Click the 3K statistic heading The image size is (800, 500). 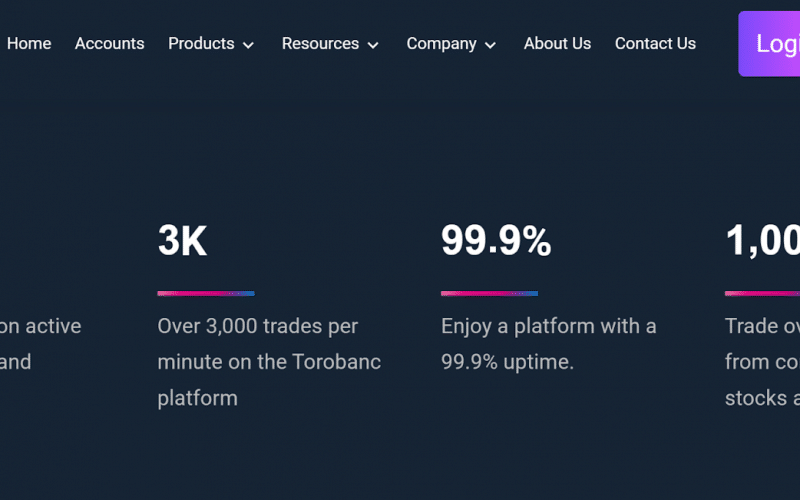pyautogui.click(x=182, y=242)
